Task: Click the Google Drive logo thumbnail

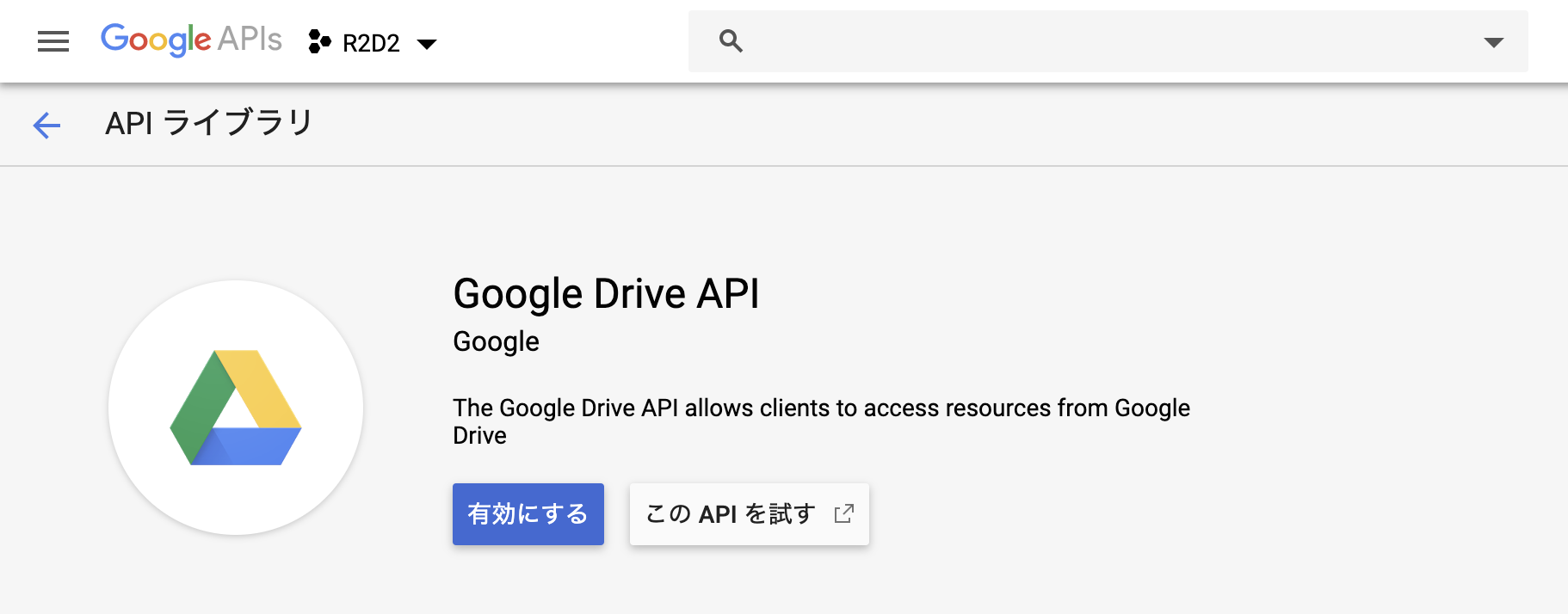Action: [236, 408]
